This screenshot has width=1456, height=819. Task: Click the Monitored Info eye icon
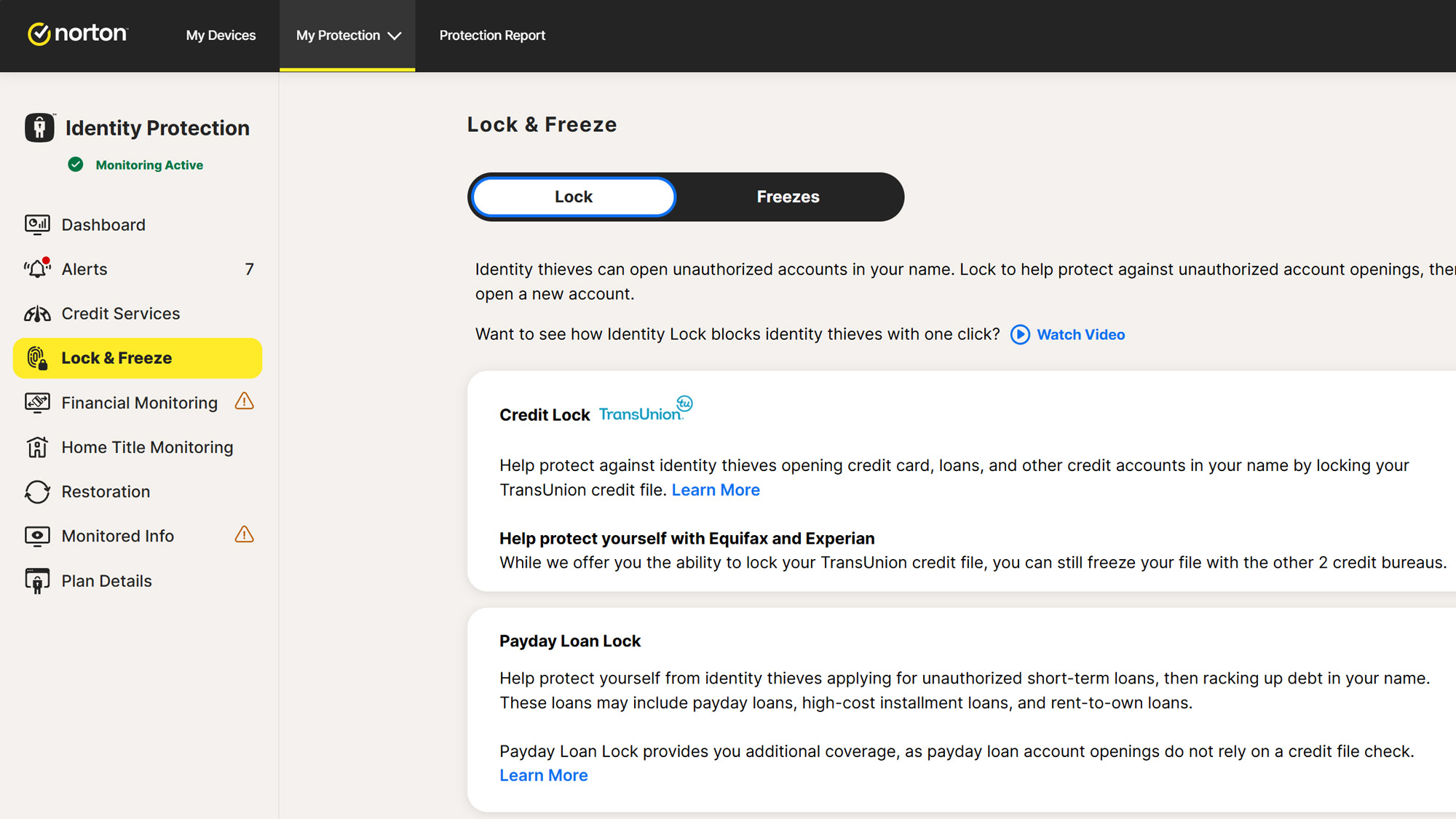coord(37,536)
